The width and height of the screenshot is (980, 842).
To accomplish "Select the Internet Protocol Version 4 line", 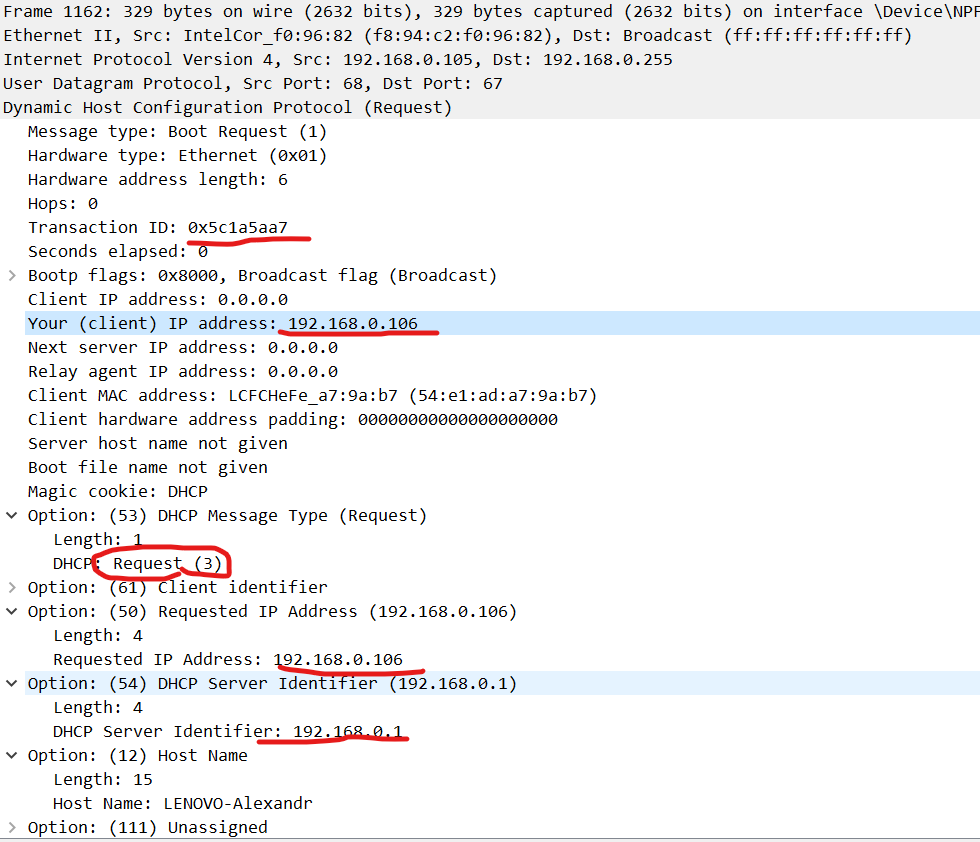I will point(490,60).
